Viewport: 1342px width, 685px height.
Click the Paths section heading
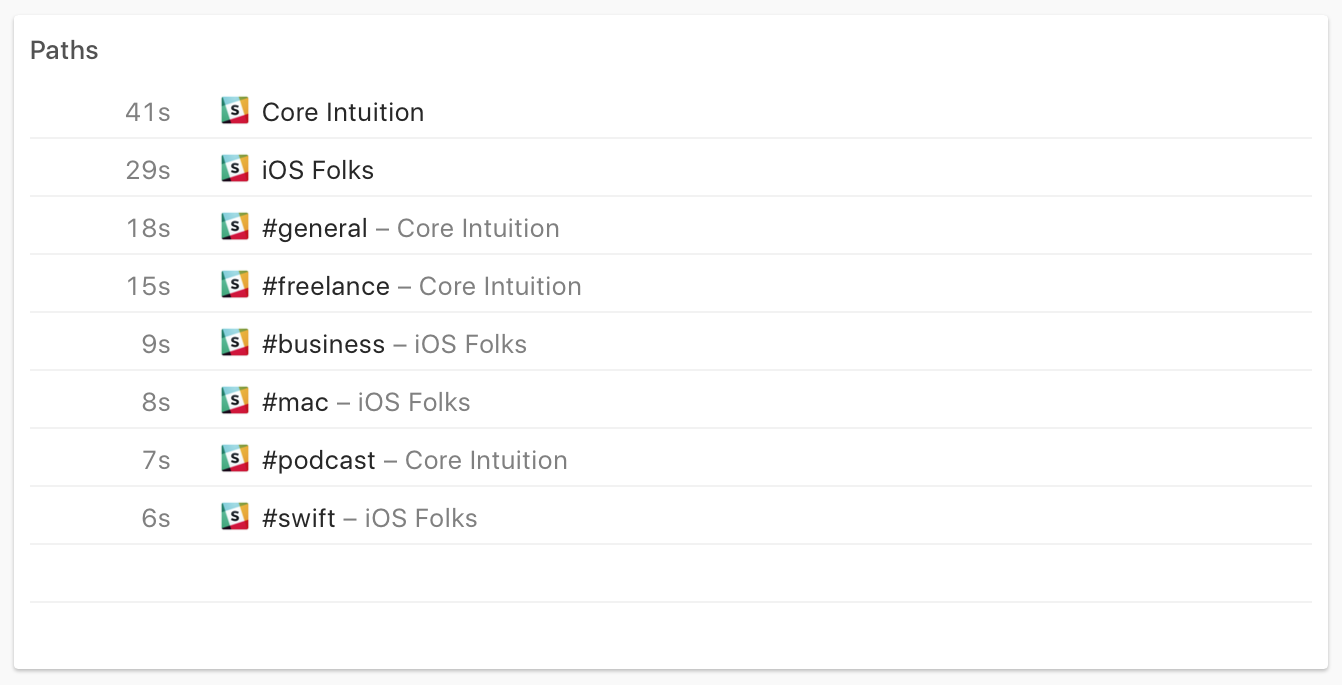(x=64, y=50)
